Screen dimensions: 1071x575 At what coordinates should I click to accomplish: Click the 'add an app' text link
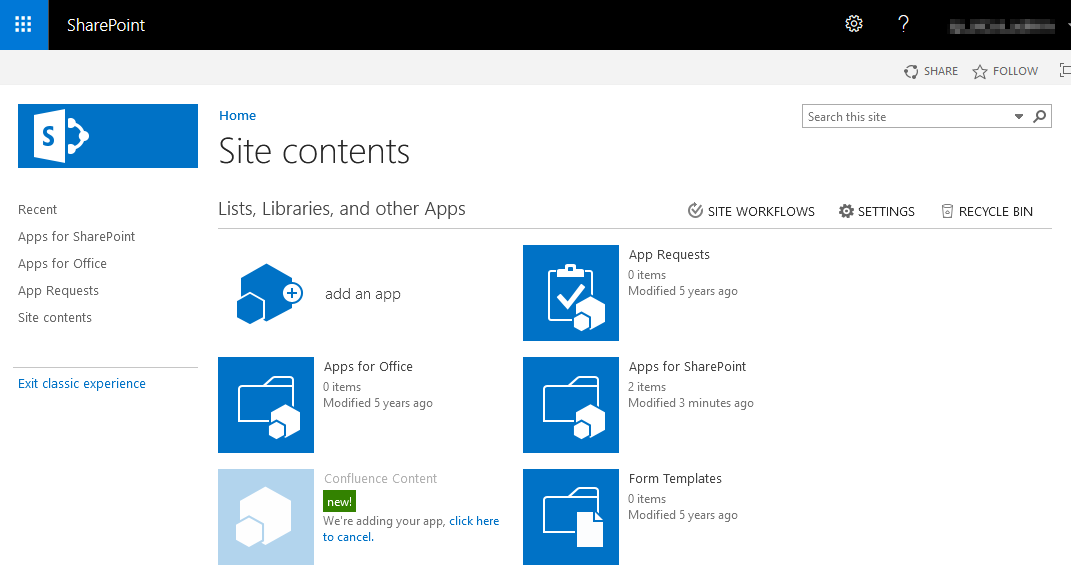363,294
